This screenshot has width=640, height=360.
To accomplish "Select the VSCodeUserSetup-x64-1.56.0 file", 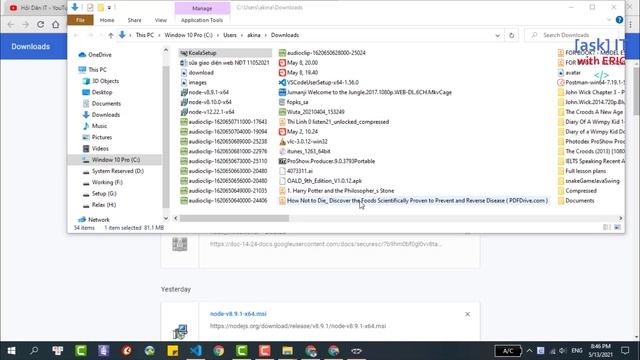I will (322, 82).
